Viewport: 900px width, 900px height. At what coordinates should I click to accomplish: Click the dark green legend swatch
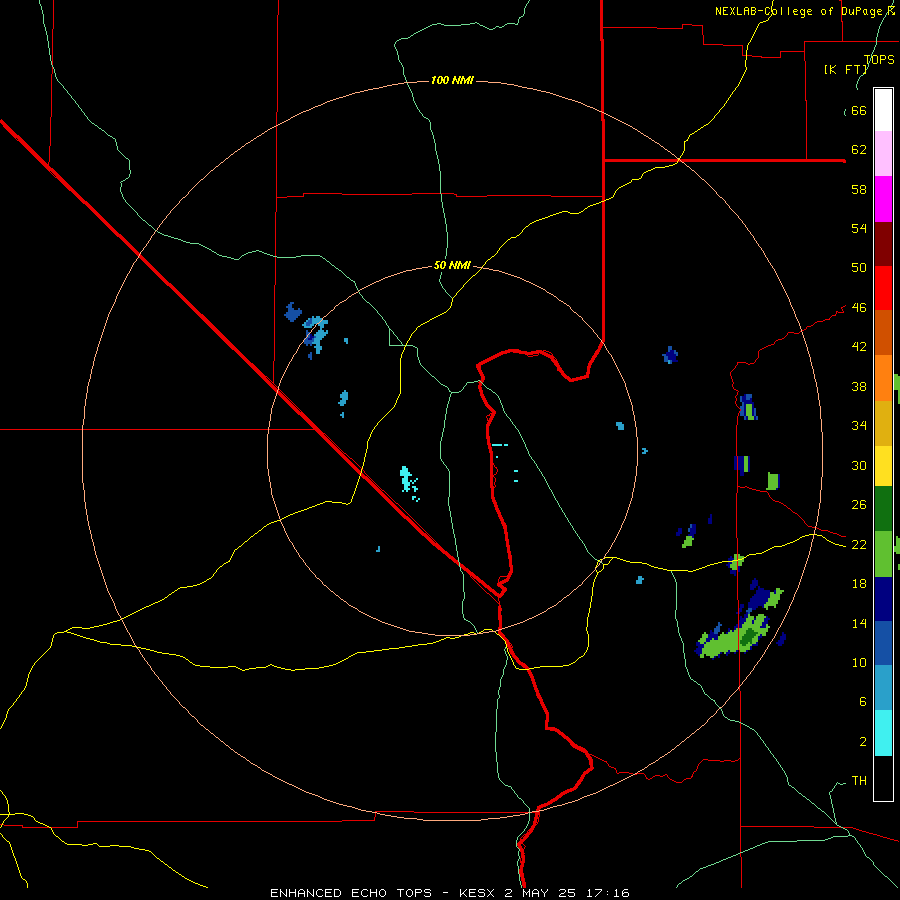883,509
